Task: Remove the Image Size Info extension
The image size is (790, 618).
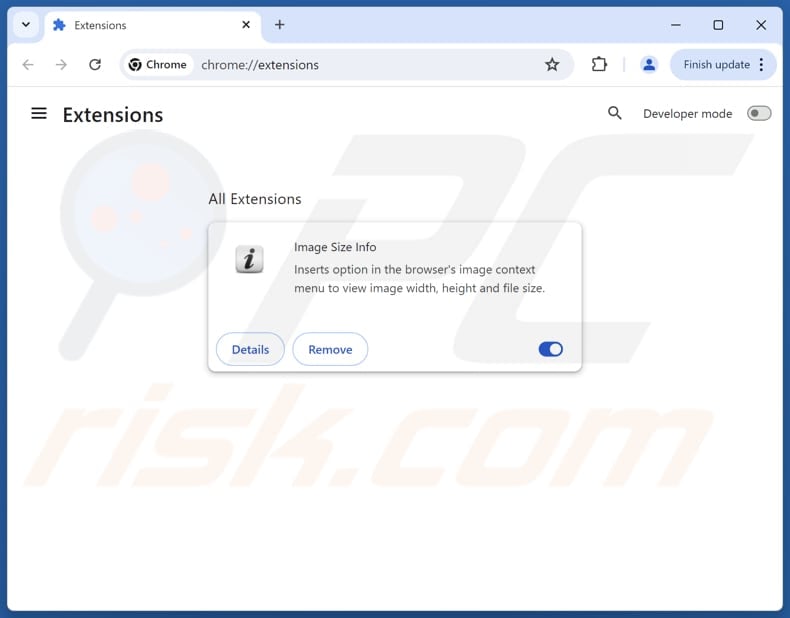Action: coord(330,349)
